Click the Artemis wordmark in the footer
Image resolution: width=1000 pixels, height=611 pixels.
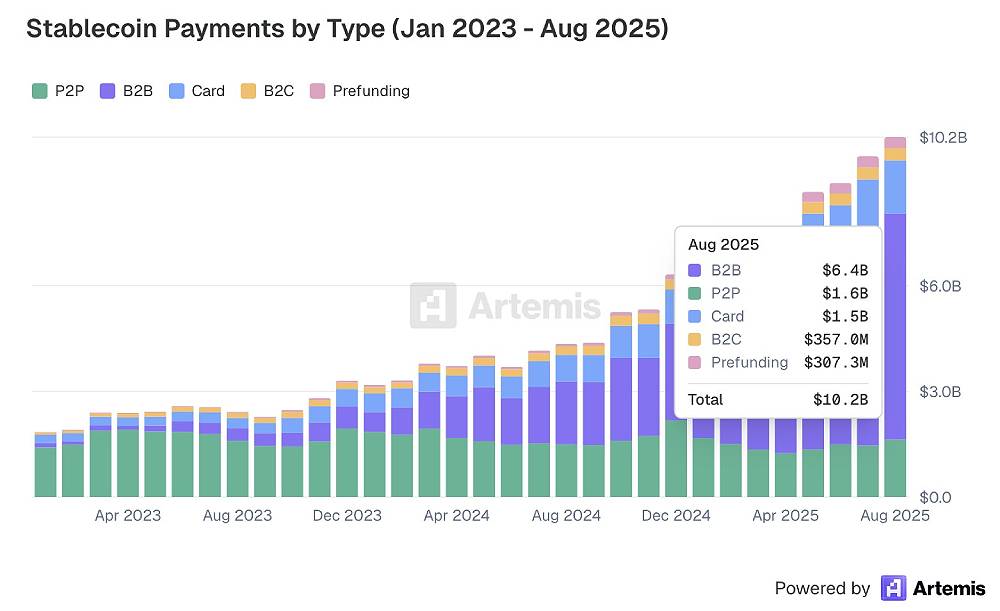pyautogui.click(x=949, y=588)
